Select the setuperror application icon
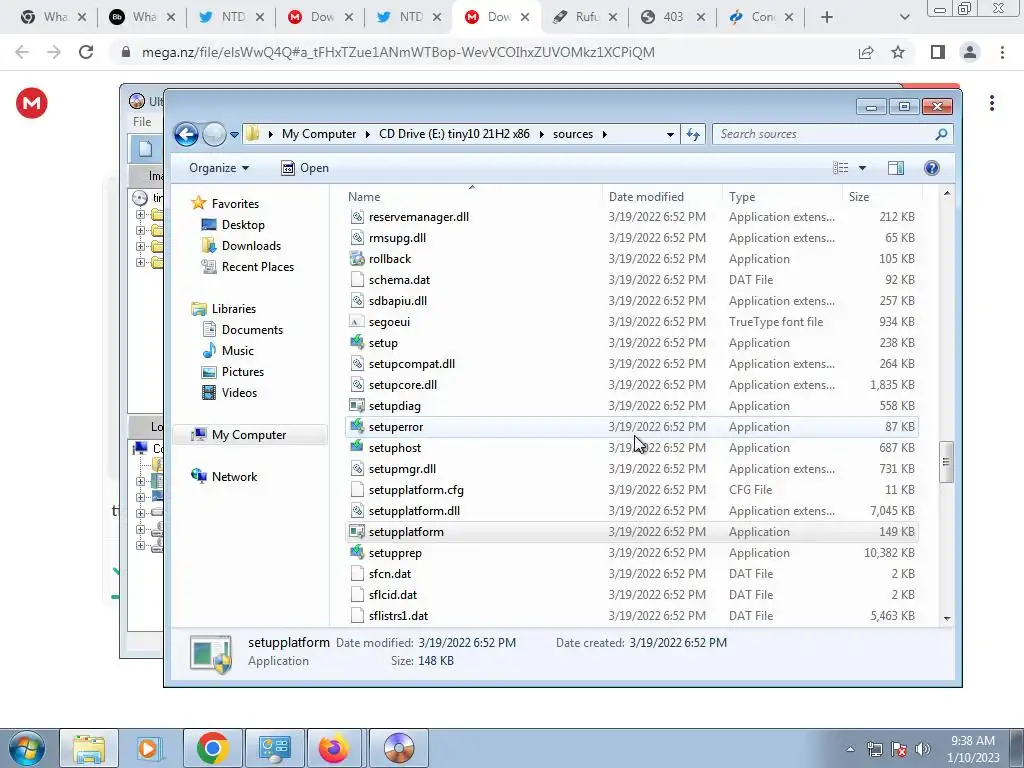This screenshot has width=1024, height=768. point(357,426)
